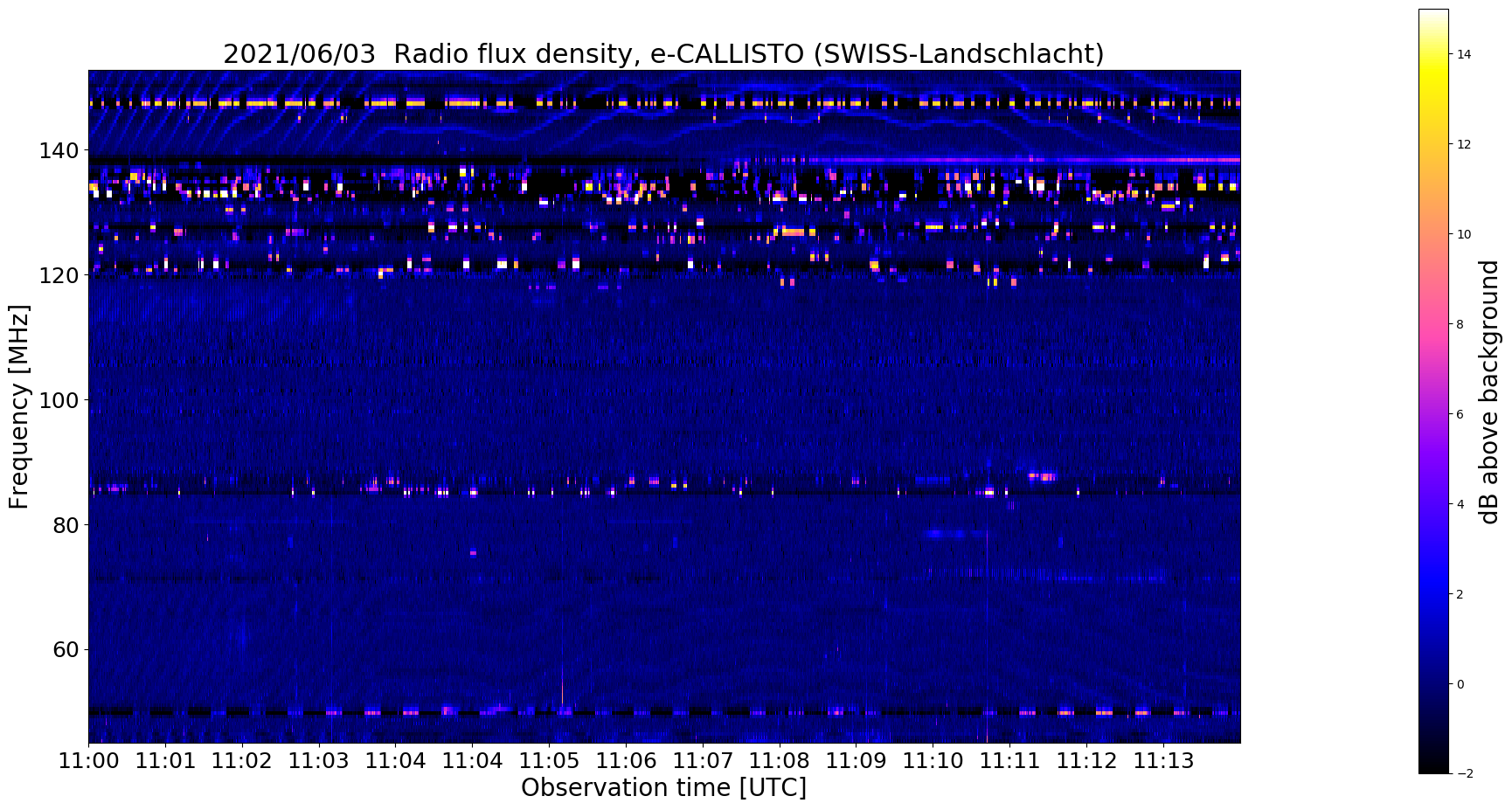The width and height of the screenshot is (1512, 810).
Task: Click the 'Frequency [MHz]' y-axis label
Action: pyautogui.click(x=19, y=406)
